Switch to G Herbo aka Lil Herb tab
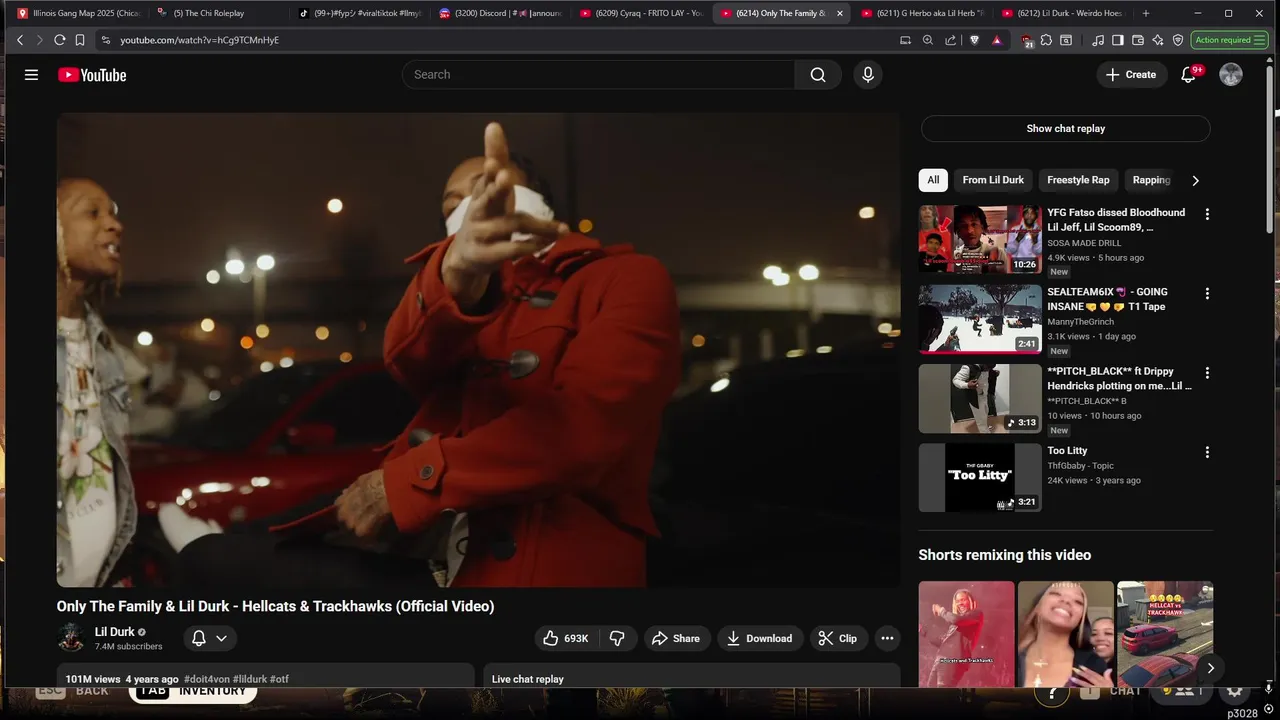The image size is (1280, 720). 924,13
